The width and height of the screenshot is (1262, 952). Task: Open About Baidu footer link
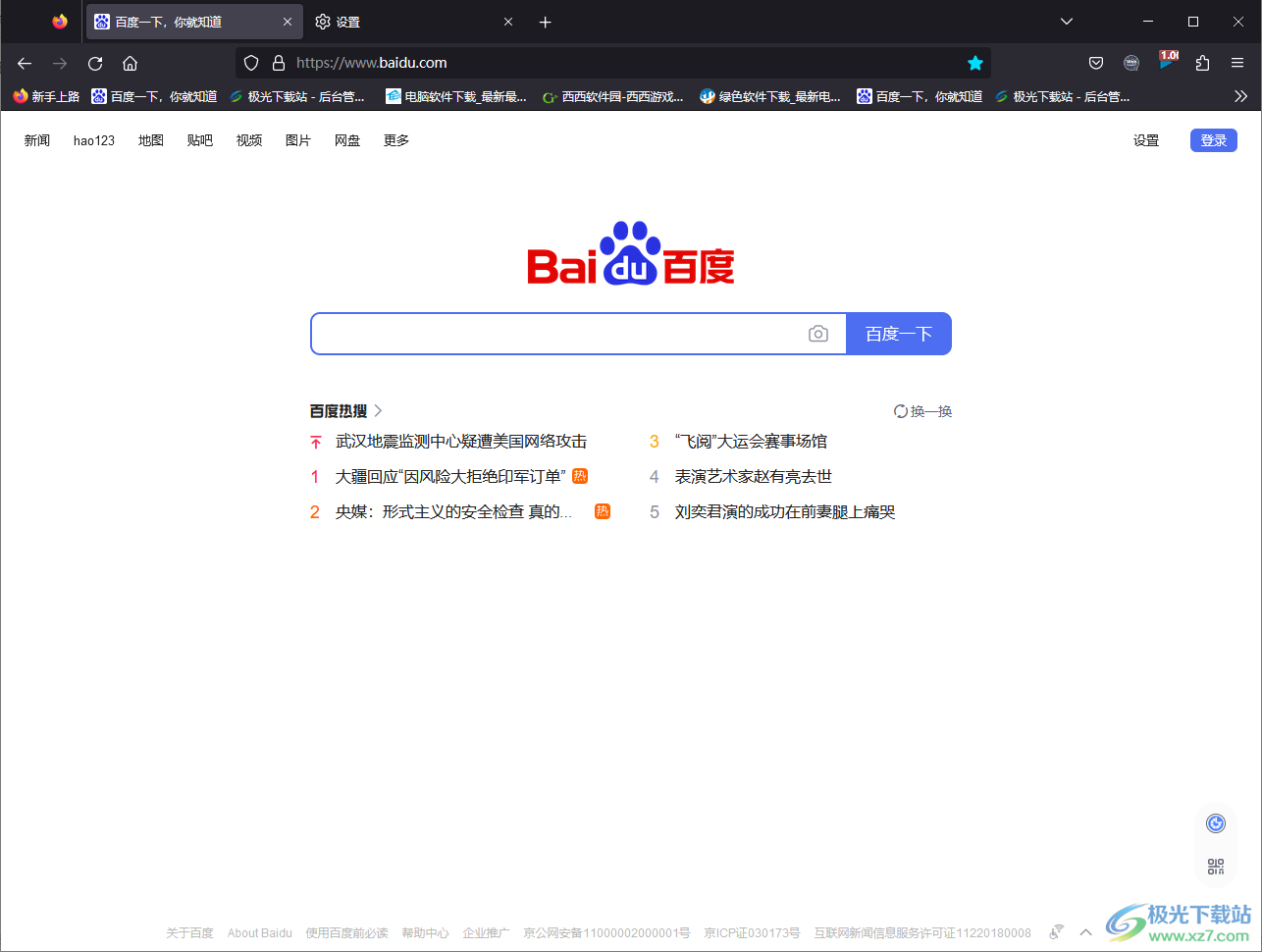click(260, 933)
